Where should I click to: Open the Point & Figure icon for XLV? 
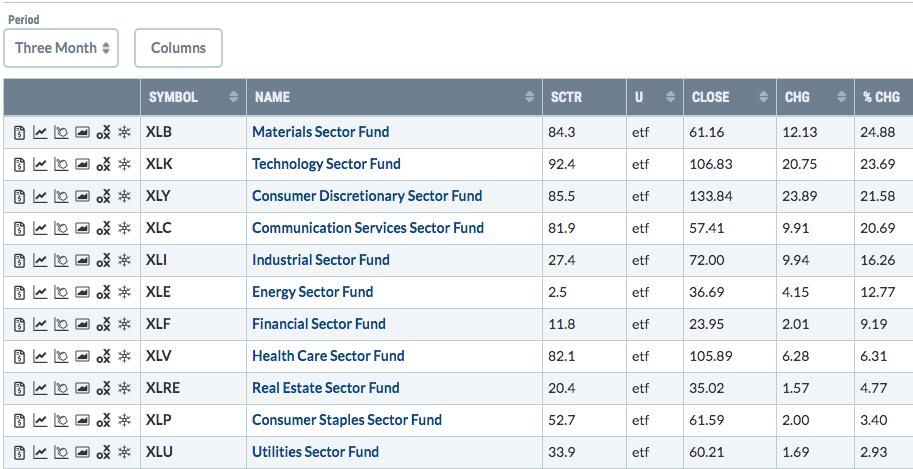[103, 357]
